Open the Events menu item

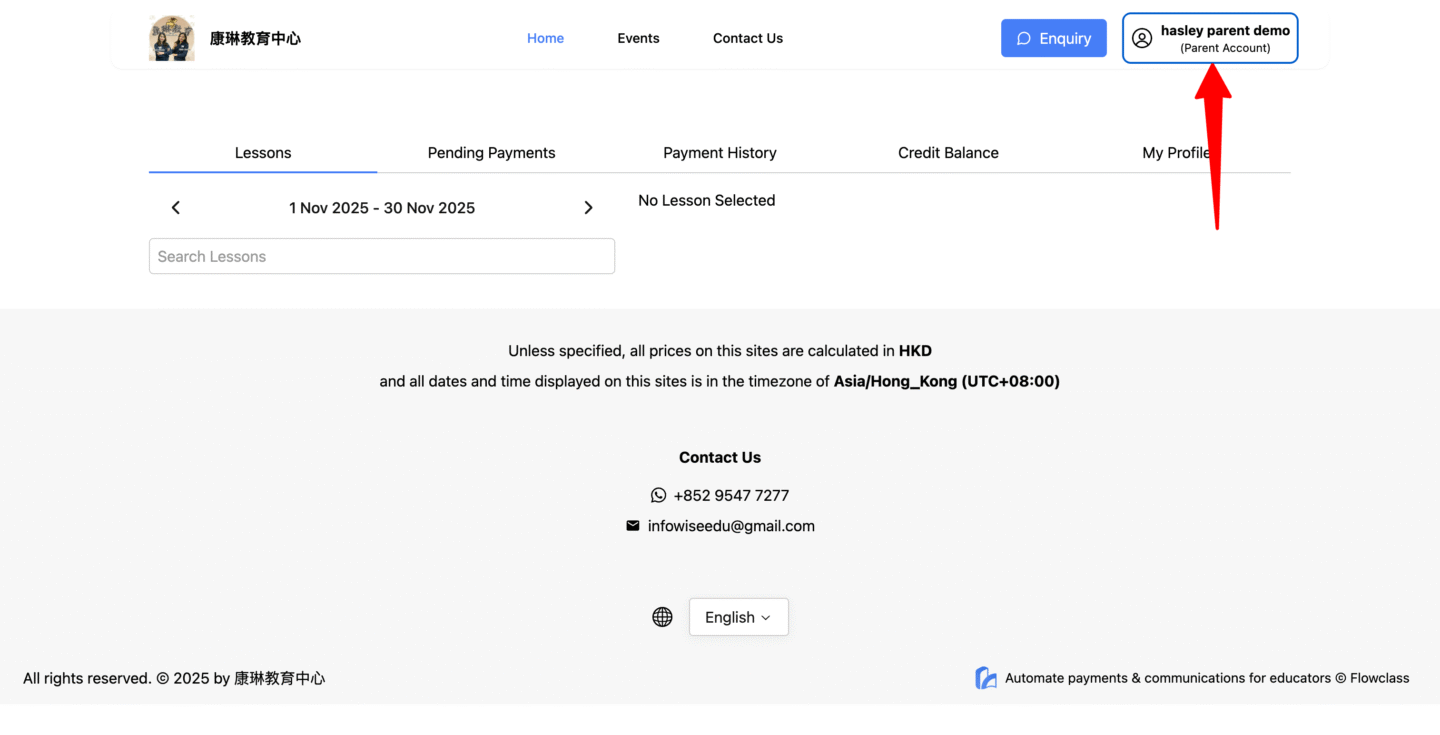638,38
